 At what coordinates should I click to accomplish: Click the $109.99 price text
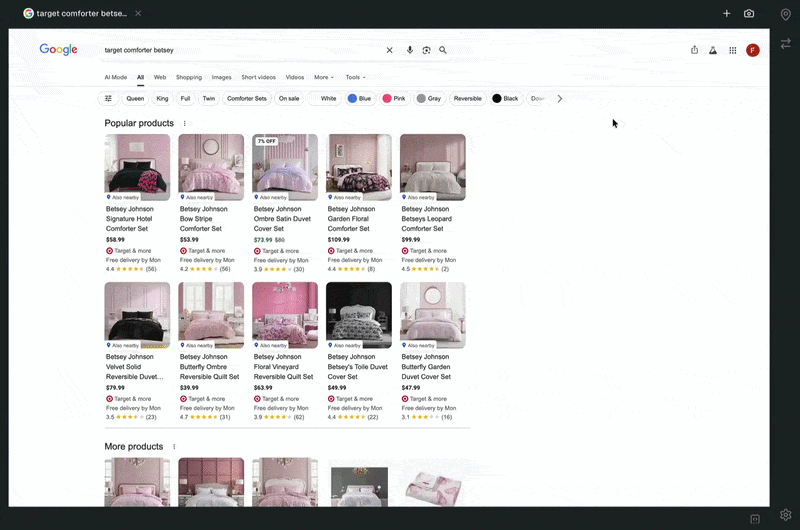pyautogui.click(x=339, y=240)
